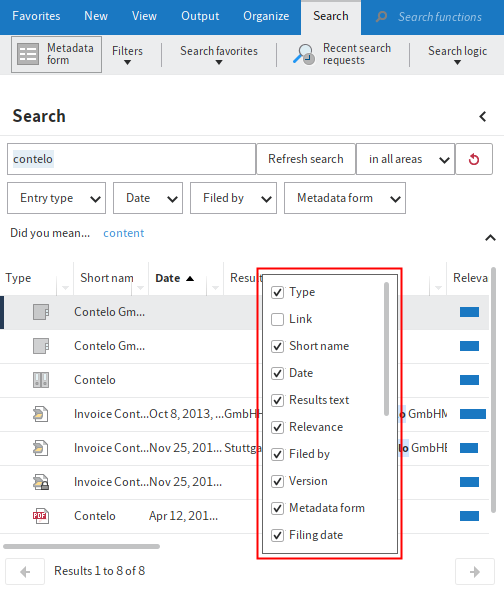Click the horizontal scrollbar under results
504x591 pixels.
[x=81, y=546]
